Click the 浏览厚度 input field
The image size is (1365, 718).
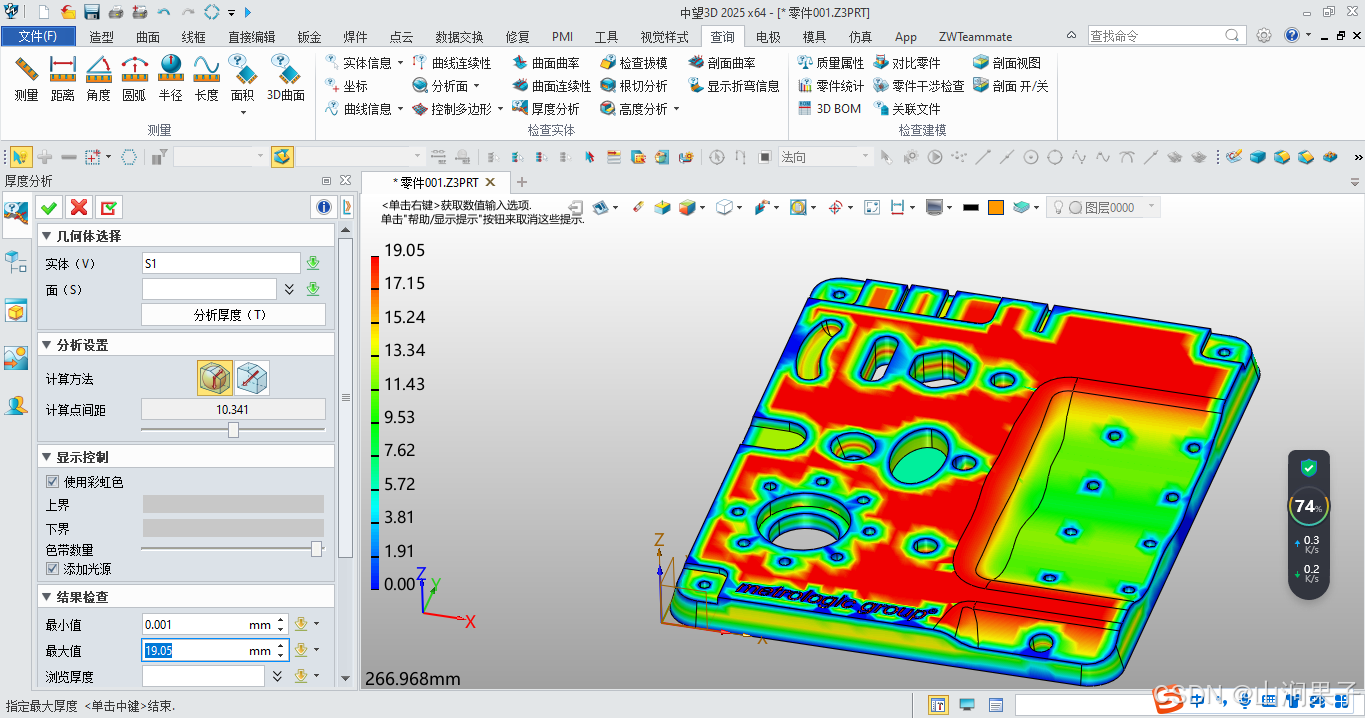pos(203,676)
